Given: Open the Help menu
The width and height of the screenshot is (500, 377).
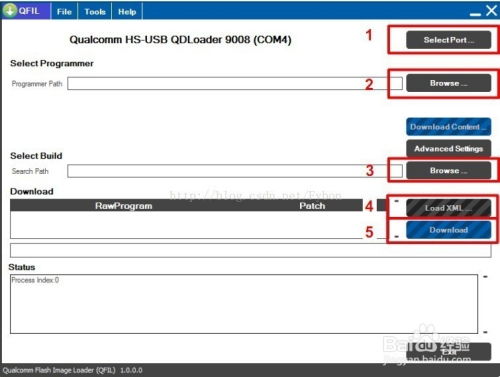Looking at the screenshot, I should (x=127, y=12).
